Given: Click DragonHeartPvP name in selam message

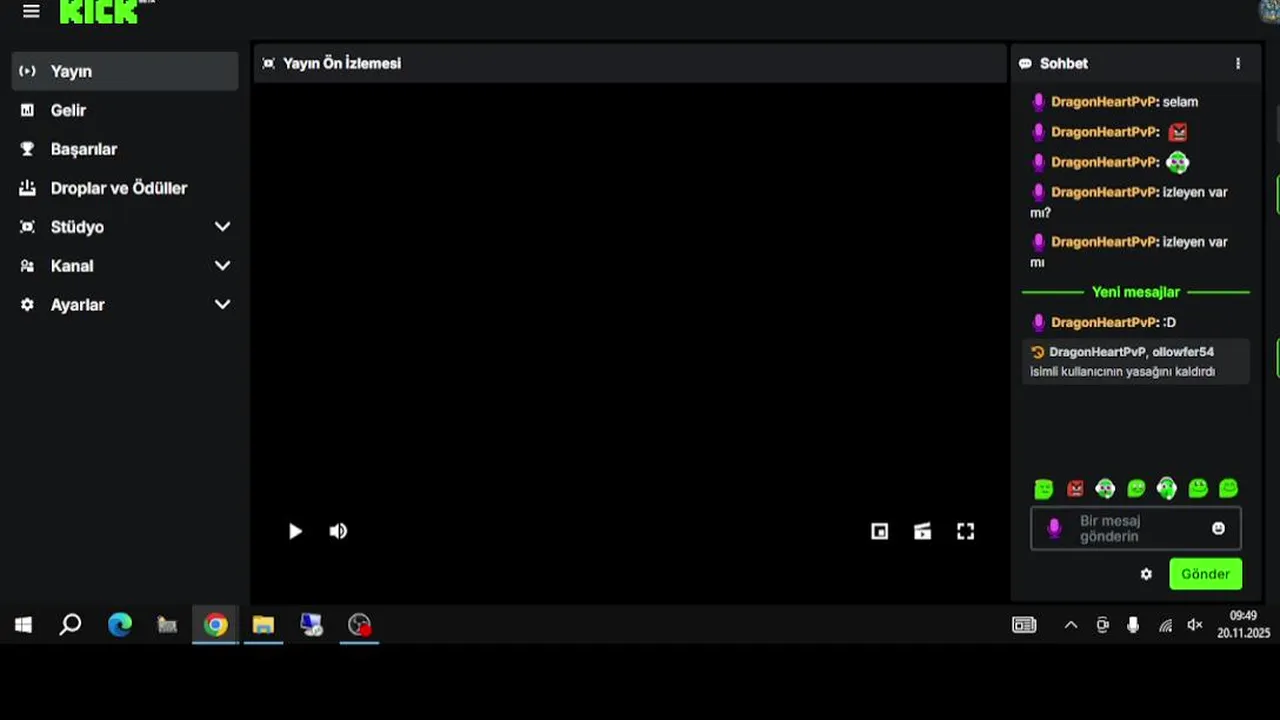Looking at the screenshot, I should point(1103,102).
